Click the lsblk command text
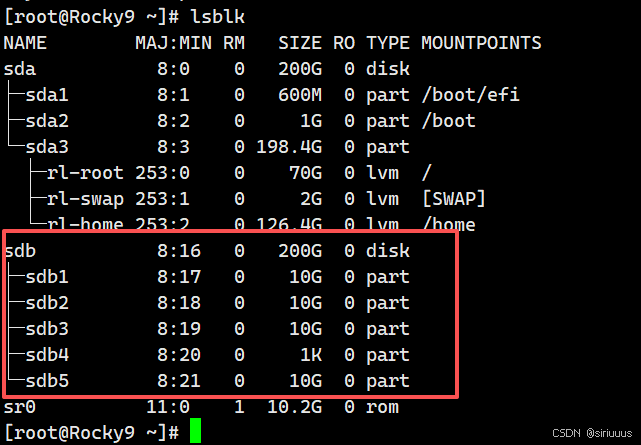 click(x=217, y=17)
